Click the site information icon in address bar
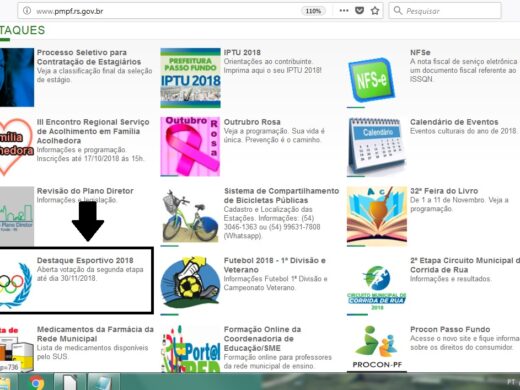Image resolution: width=520 pixels, height=390 pixels. pos(27,11)
